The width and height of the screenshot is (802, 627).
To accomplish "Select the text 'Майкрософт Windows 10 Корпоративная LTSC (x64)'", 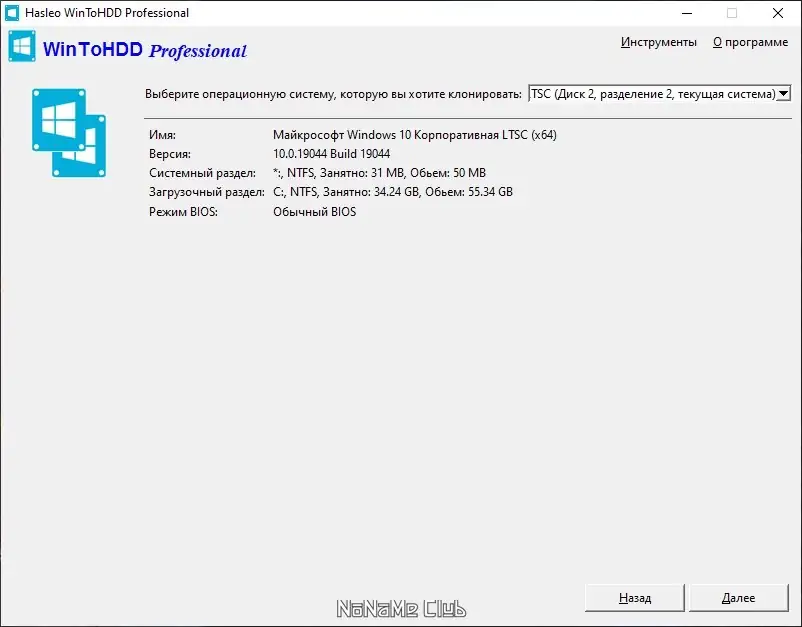I will pos(415,135).
